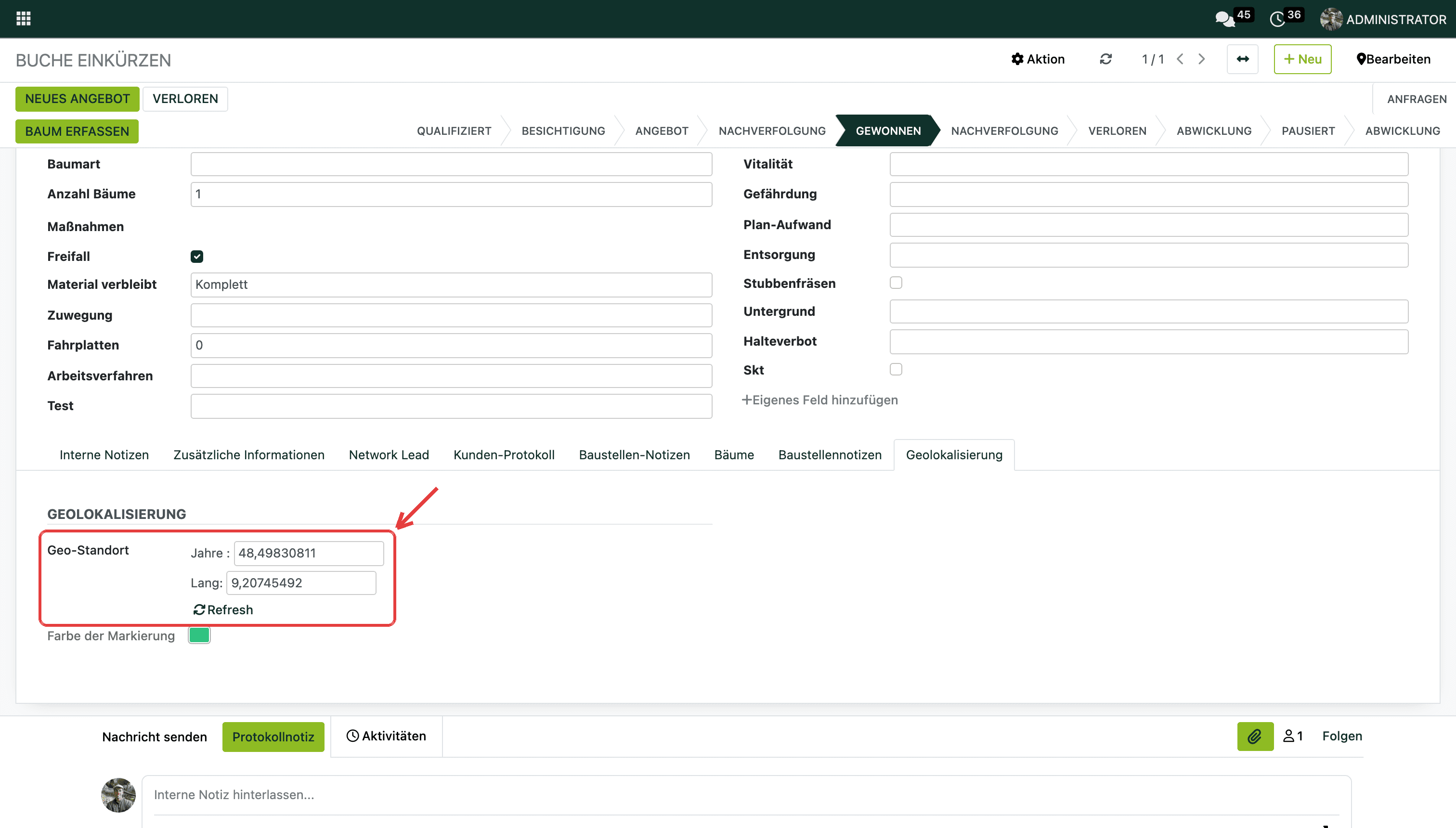Click the double-arrow width toggle button
Screen dimensions: 1456x828
pyautogui.click(x=1243, y=59)
